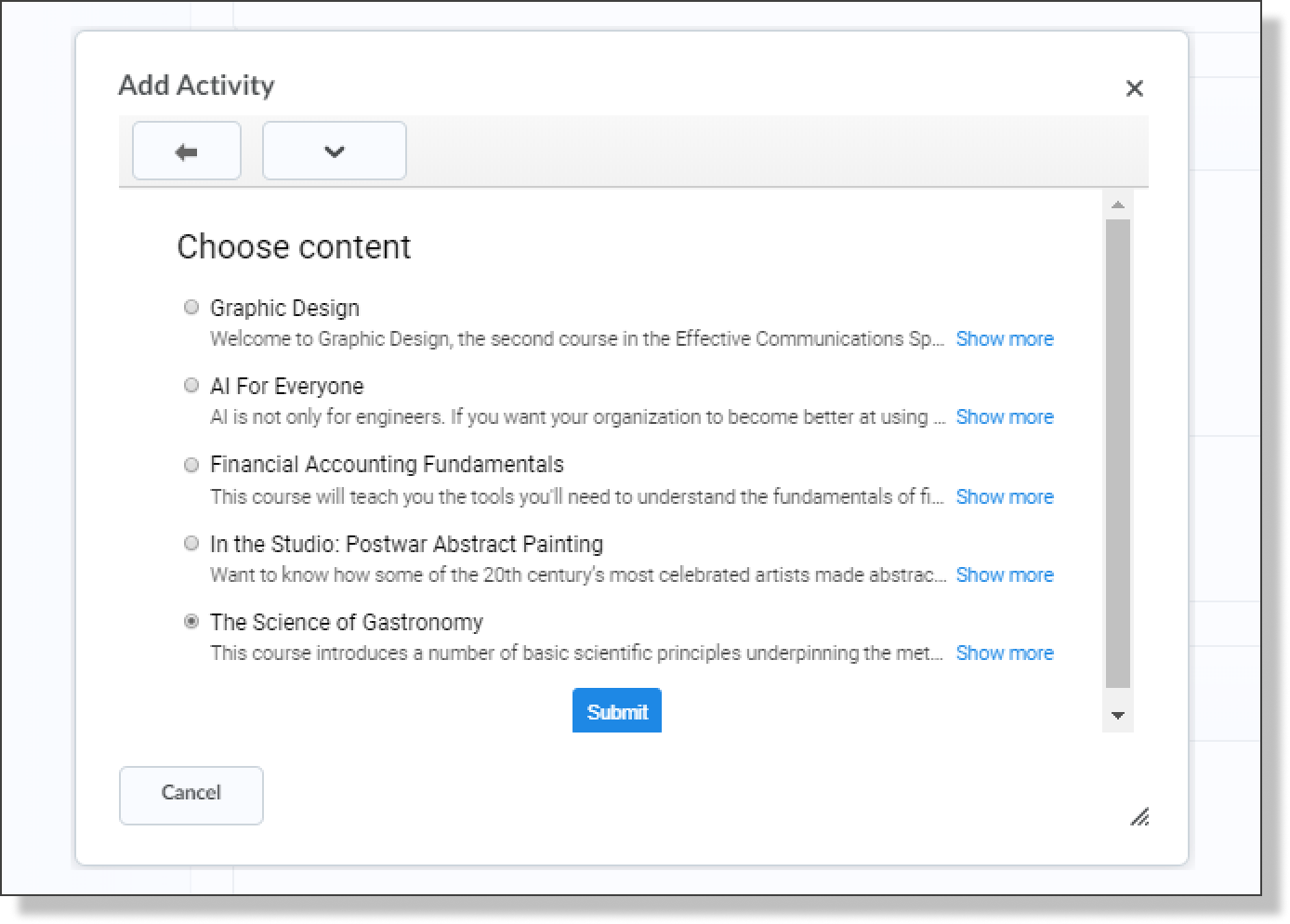The width and height of the screenshot is (1290, 924).
Task: Expand Financial Accounting Fundamentals description
Action: click(x=1005, y=497)
